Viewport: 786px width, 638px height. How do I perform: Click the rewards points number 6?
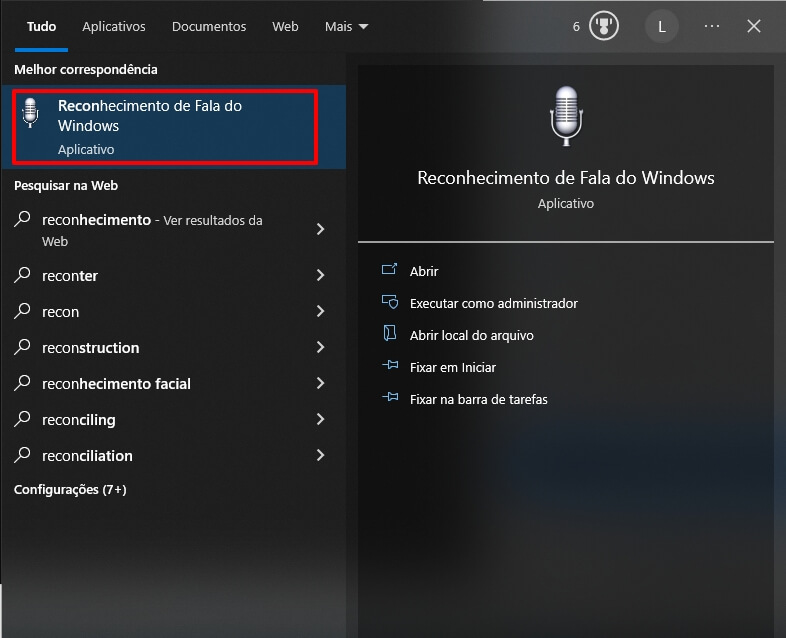tap(576, 27)
